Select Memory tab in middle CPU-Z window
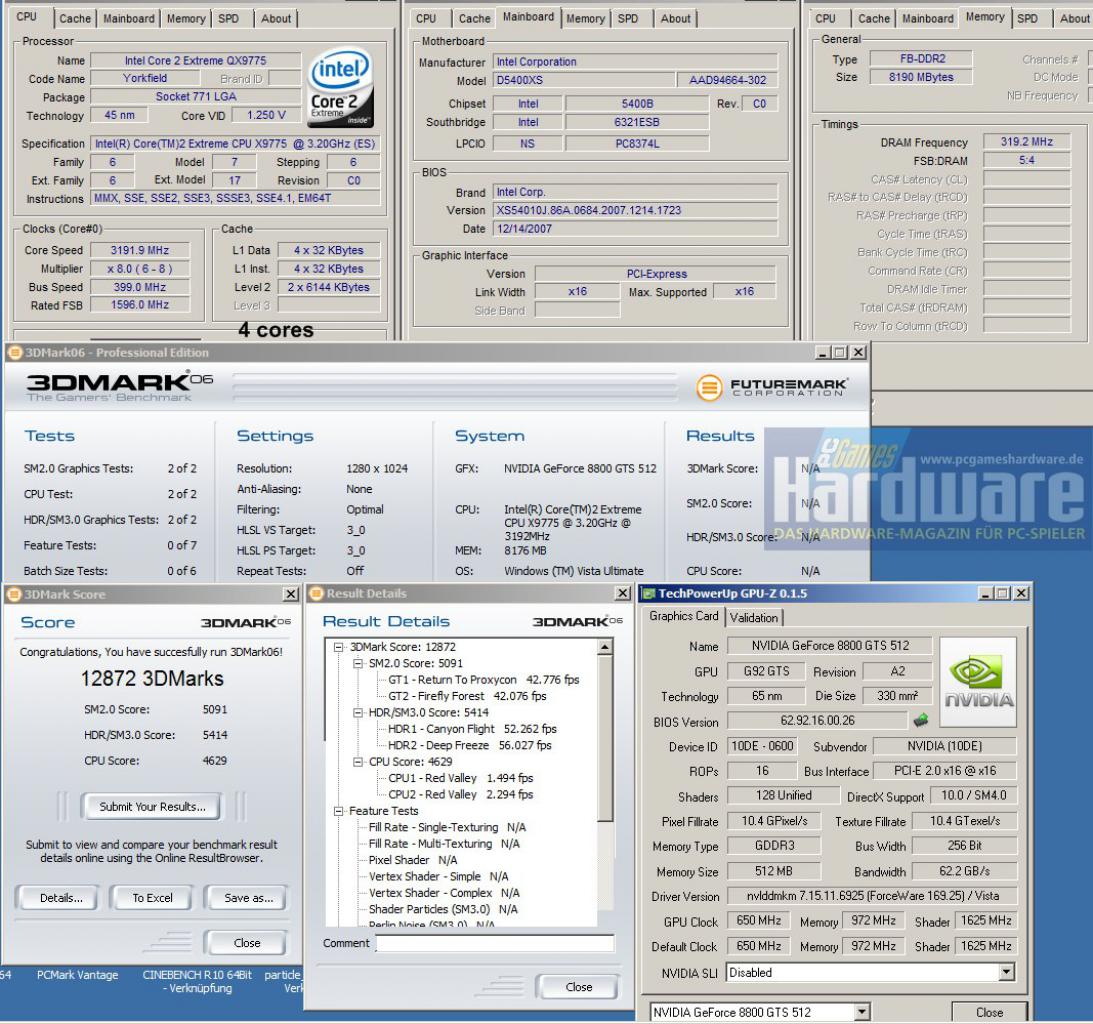Image resolution: width=1093 pixels, height=1024 pixels. pyautogui.click(x=585, y=19)
